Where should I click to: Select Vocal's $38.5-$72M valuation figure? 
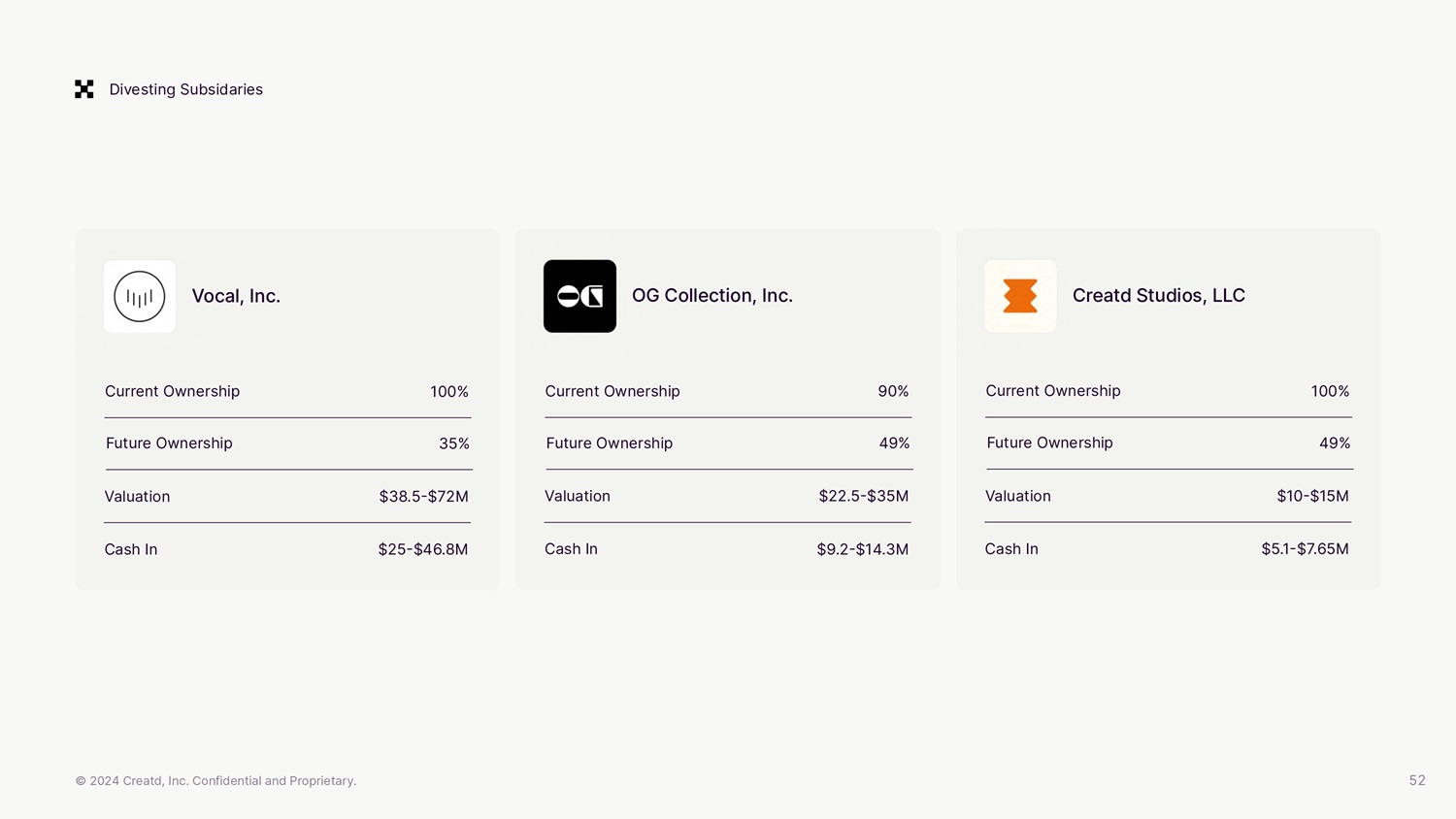coord(423,496)
